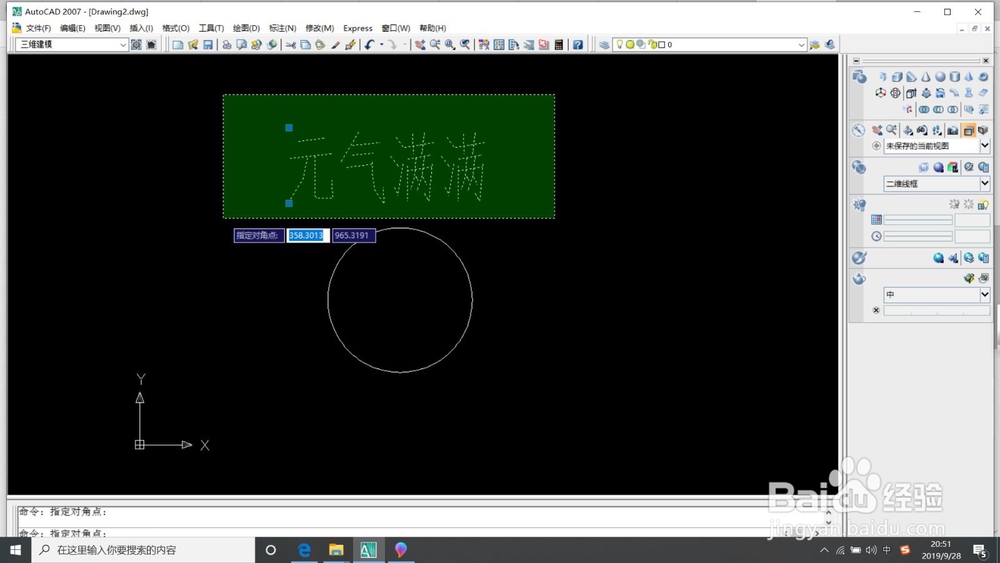Screen dimensions: 1000x563
Task: Click the Render teapot panel icon
Action: click(859, 279)
